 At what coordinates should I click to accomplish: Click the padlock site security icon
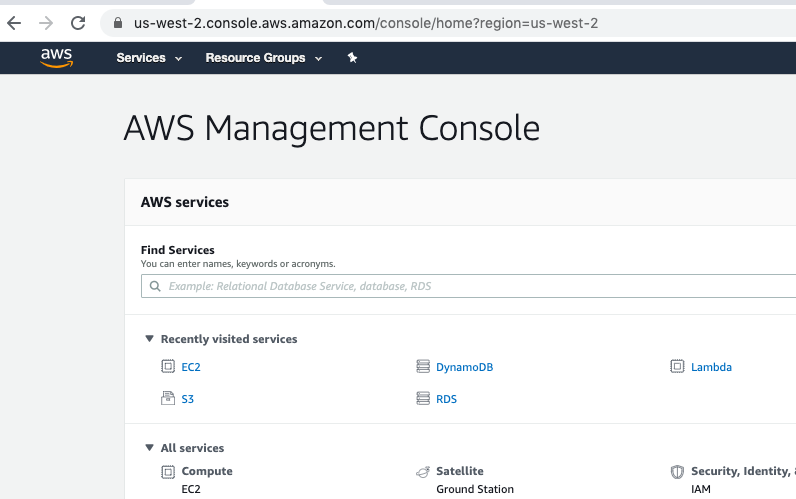(x=118, y=23)
